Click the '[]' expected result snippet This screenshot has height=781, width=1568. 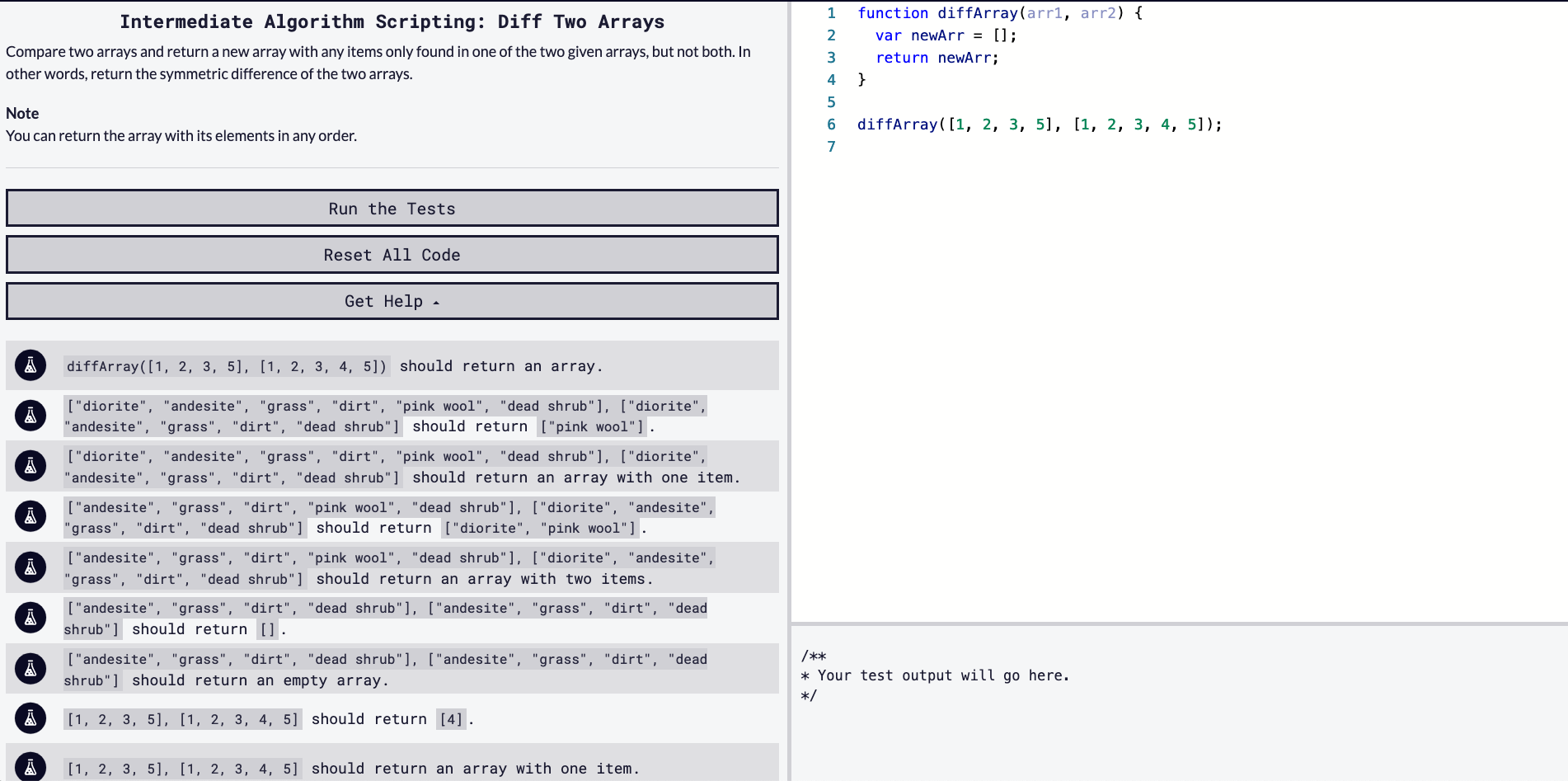267,629
